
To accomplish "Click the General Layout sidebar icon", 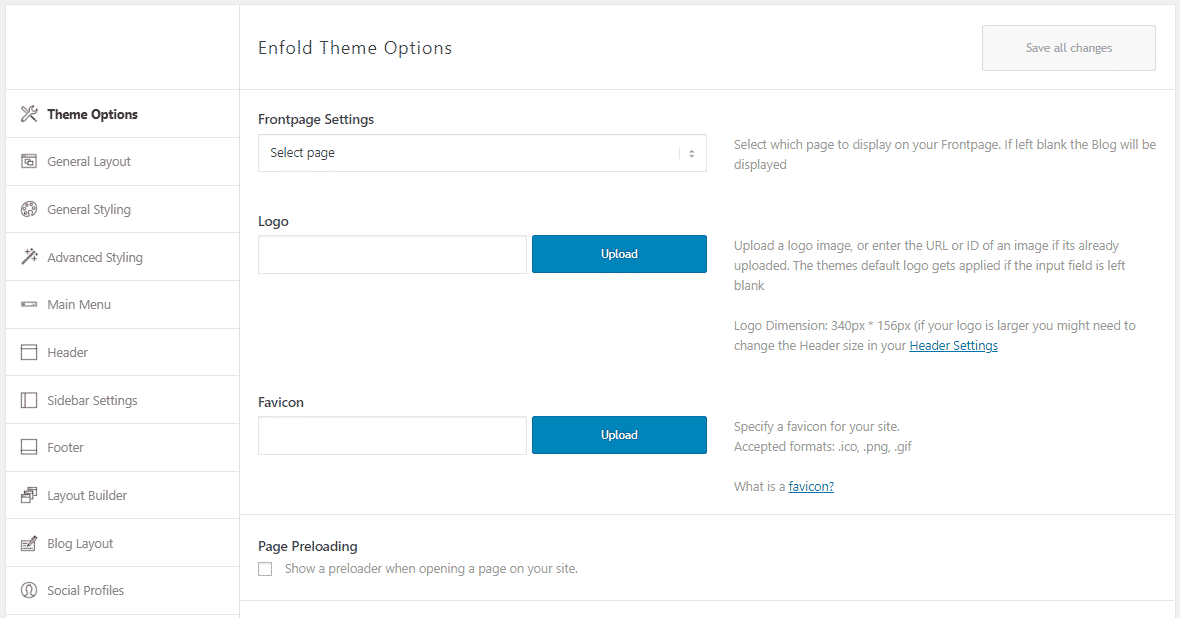I will coord(29,161).
